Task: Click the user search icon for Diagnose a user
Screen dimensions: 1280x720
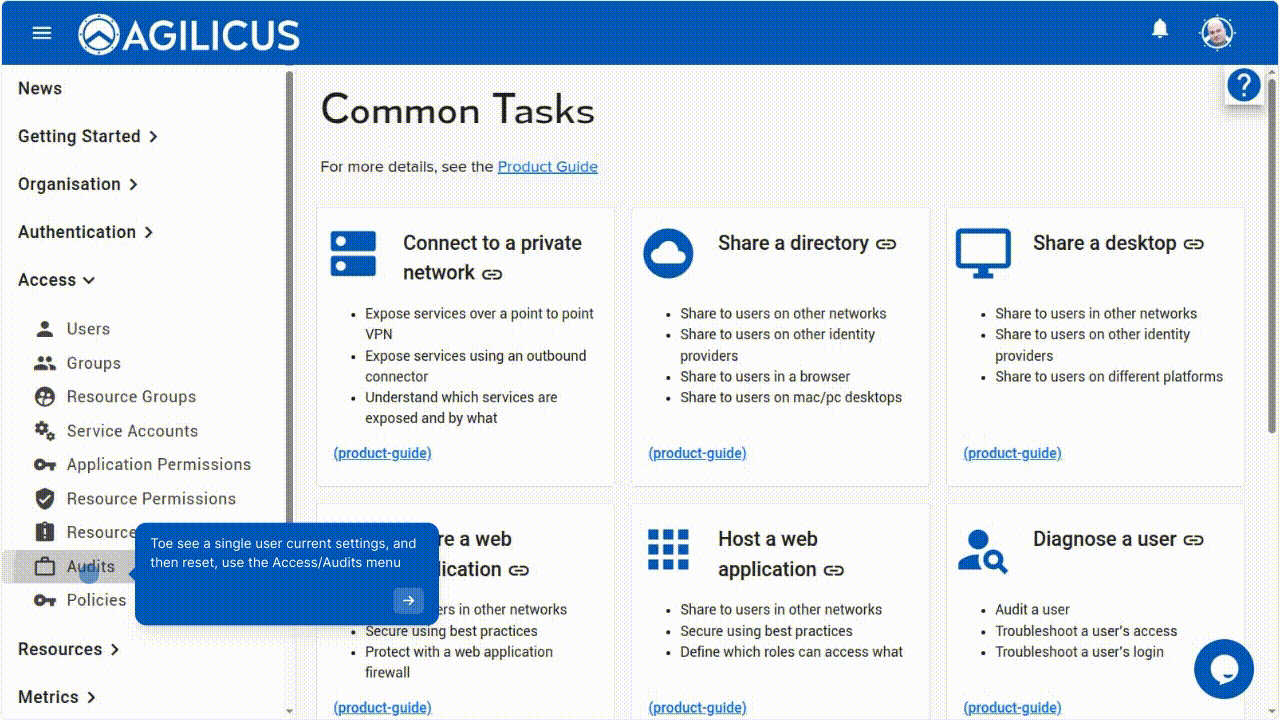Action: [982, 550]
